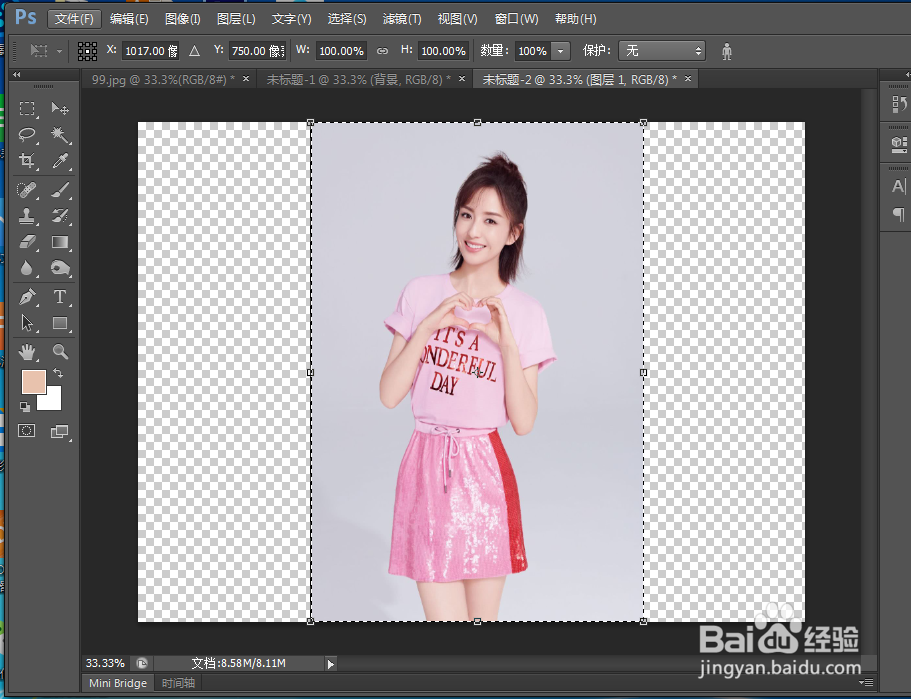The image size is (911, 699).
Task: Select the Crop tool
Action: 27,160
